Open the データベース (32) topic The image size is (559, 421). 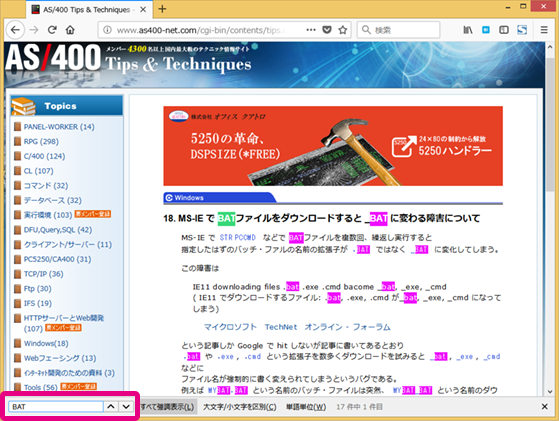pos(52,200)
